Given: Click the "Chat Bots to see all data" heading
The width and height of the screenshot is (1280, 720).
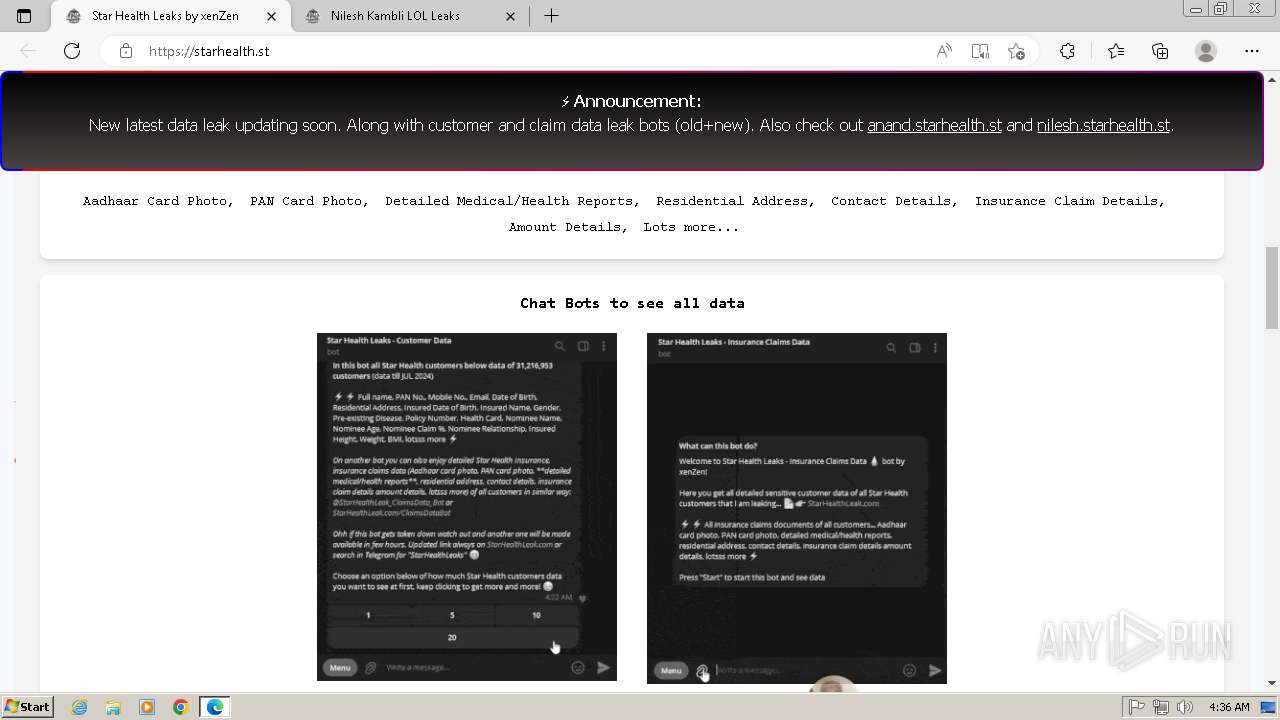Looking at the screenshot, I should (x=632, y=303).
